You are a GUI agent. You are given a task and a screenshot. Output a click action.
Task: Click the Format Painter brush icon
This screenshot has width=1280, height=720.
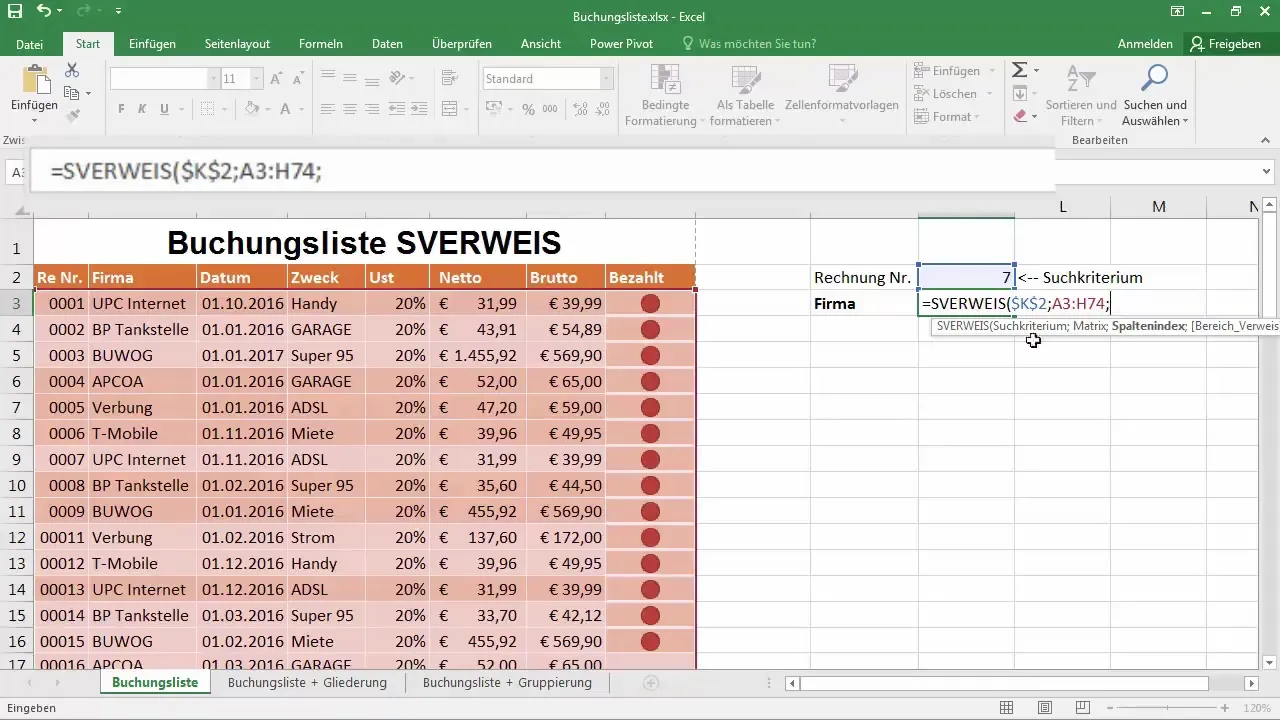72,116
